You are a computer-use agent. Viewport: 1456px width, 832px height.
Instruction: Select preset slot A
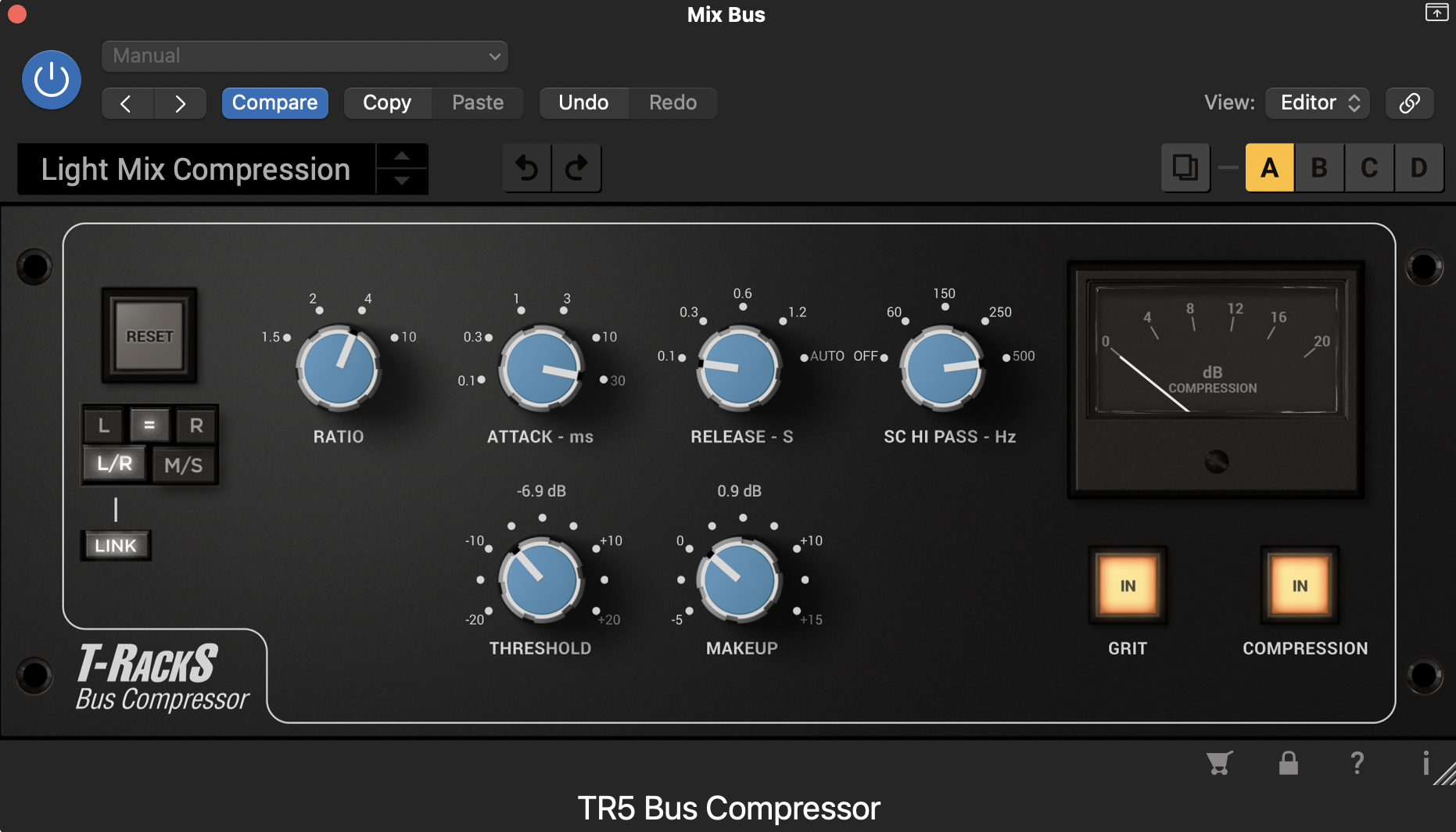pyautogui.click(x=1269, y=168)
